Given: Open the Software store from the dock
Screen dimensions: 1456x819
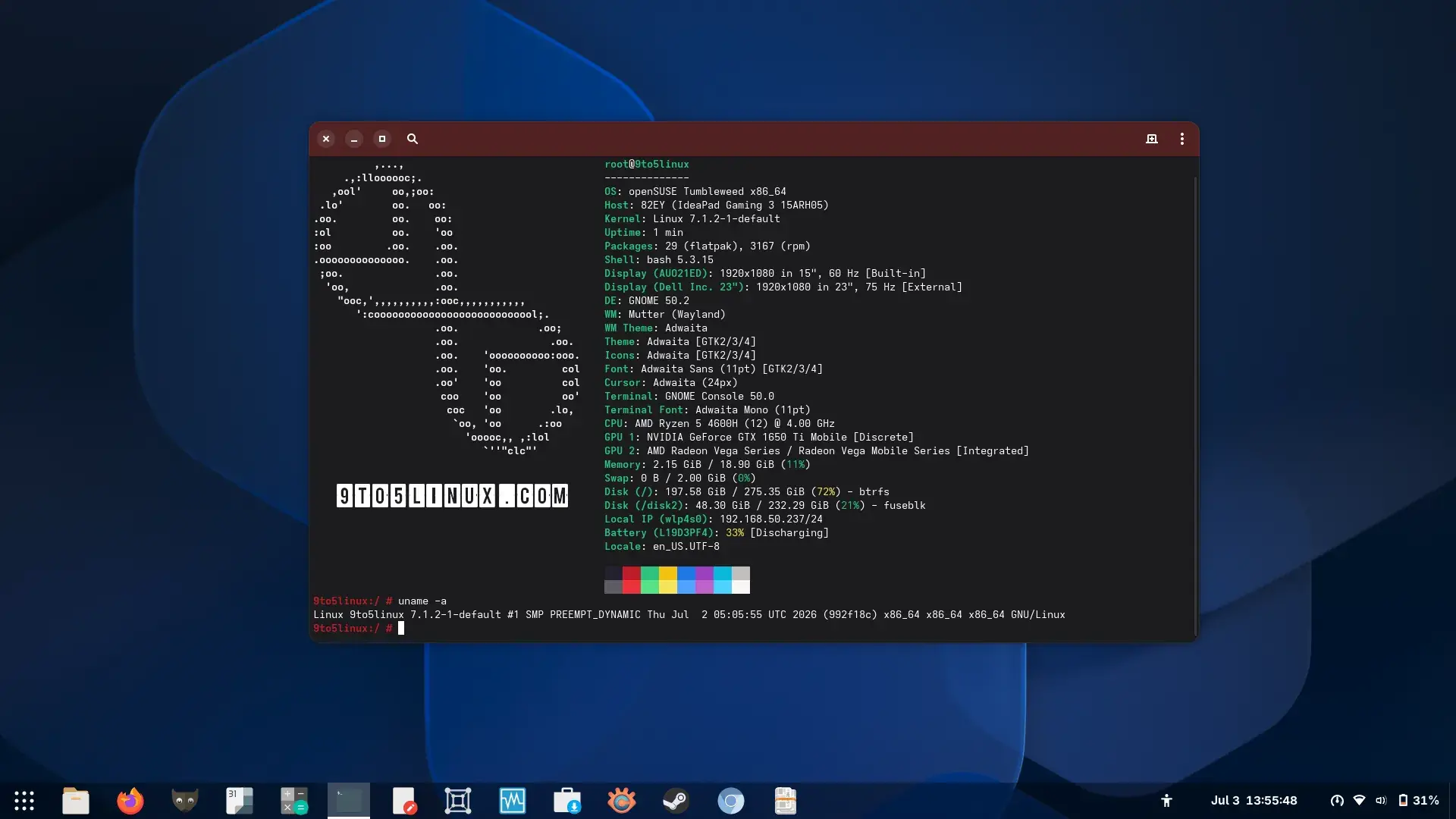Looking at the screenshot, I should pos(567,801).
